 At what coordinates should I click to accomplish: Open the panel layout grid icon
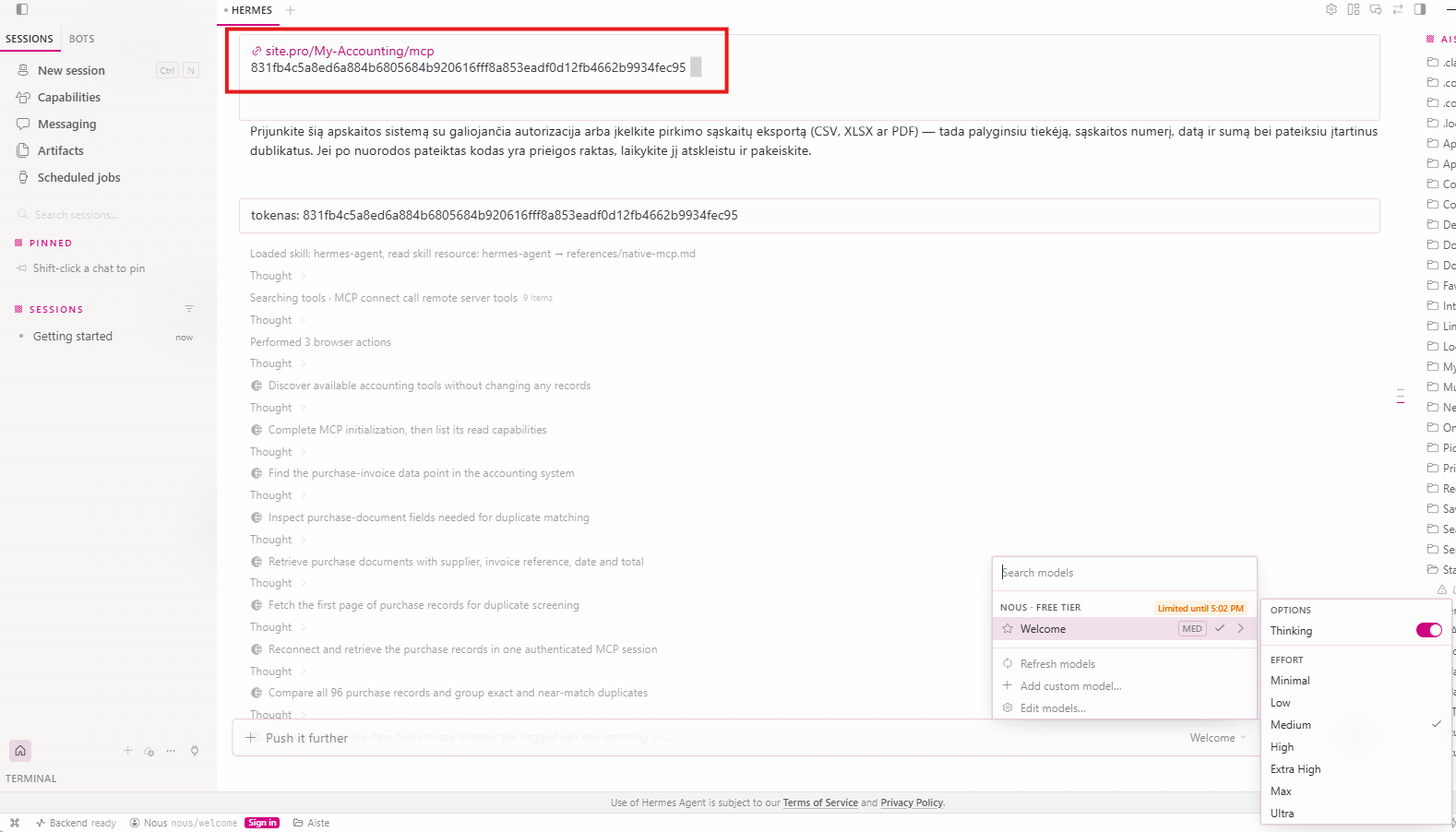coord(1354,9)
